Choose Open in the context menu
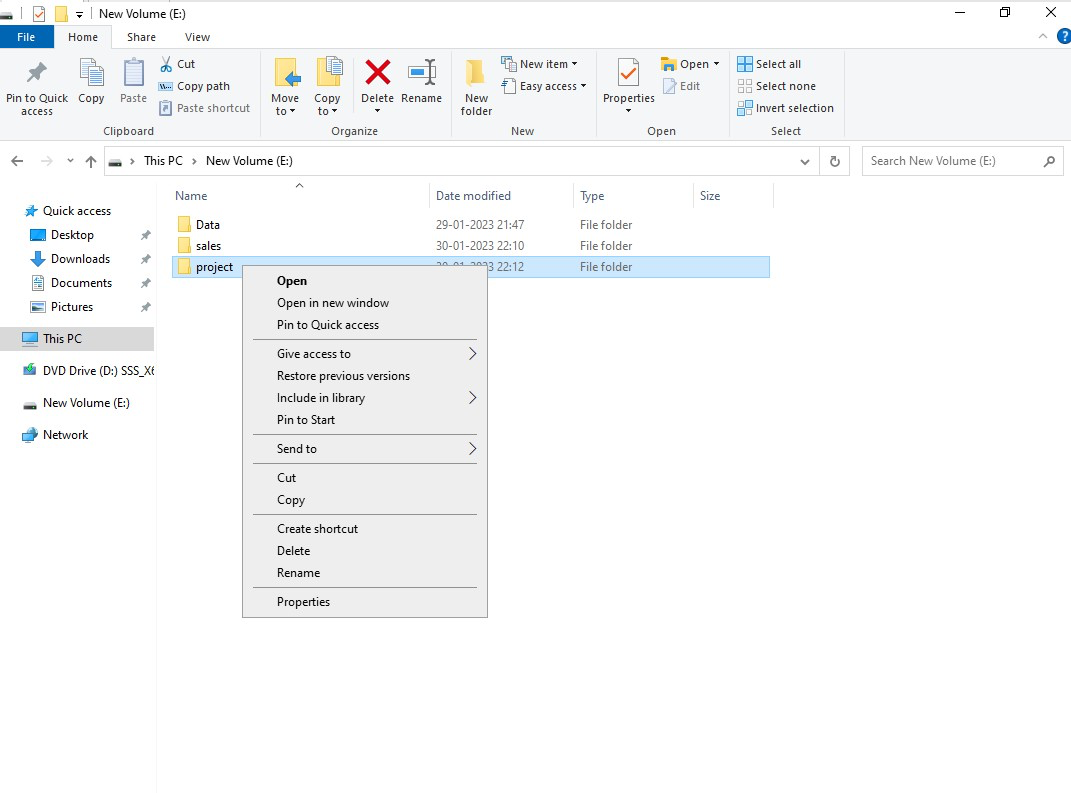Image resolution: width=1071 pixels, height=793 pixels. coord(365,281)
